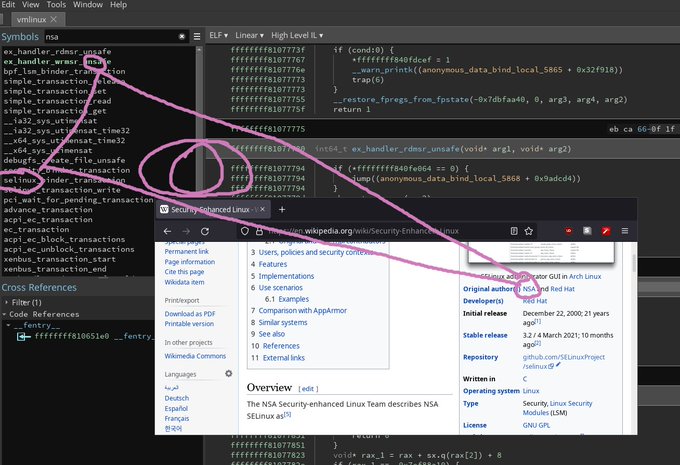Image resolution: width=680 pixels, height=465 pixels.
Task: Click the GNU GPL license link
Action: [x=536, y=425]
